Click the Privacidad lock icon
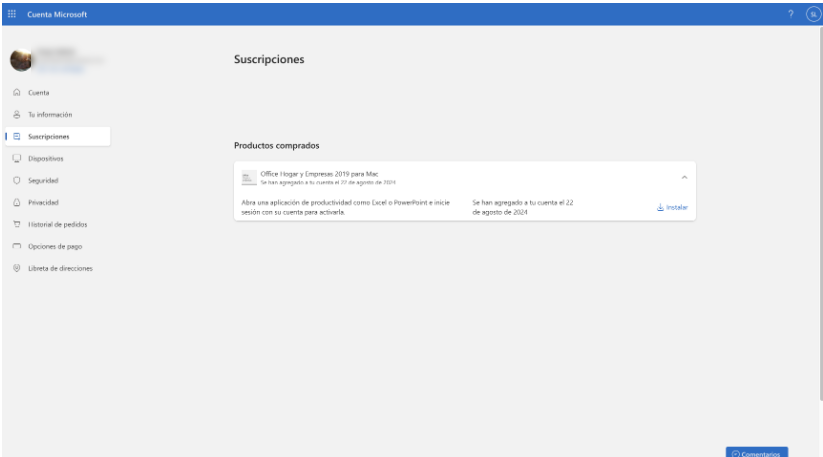 pos(17,203)
